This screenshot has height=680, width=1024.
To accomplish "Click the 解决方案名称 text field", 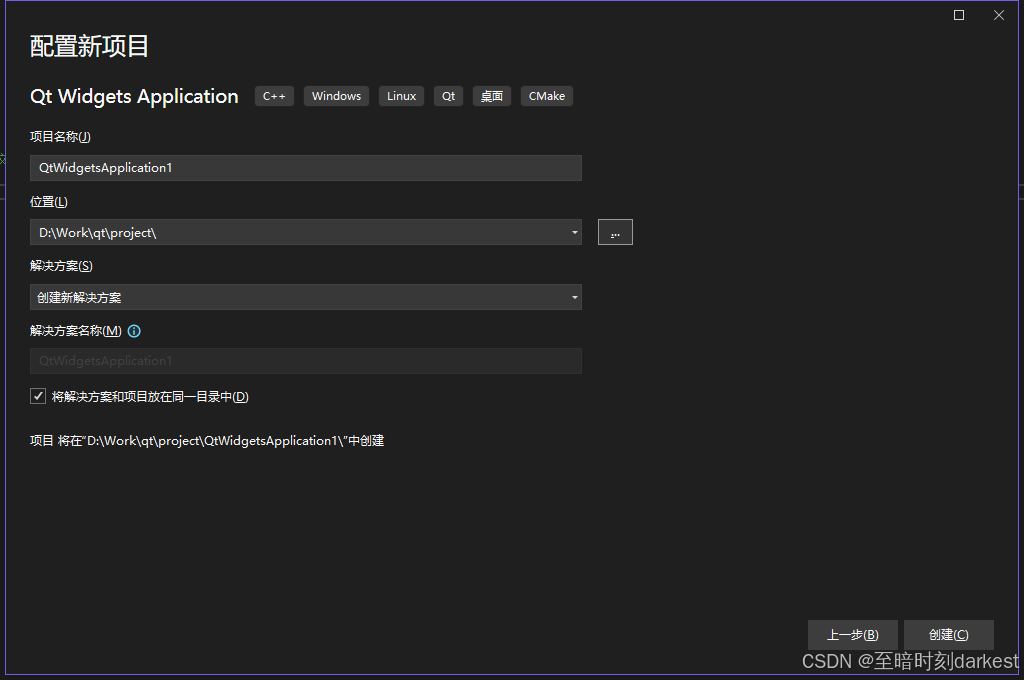I will [x=305, y=361].
